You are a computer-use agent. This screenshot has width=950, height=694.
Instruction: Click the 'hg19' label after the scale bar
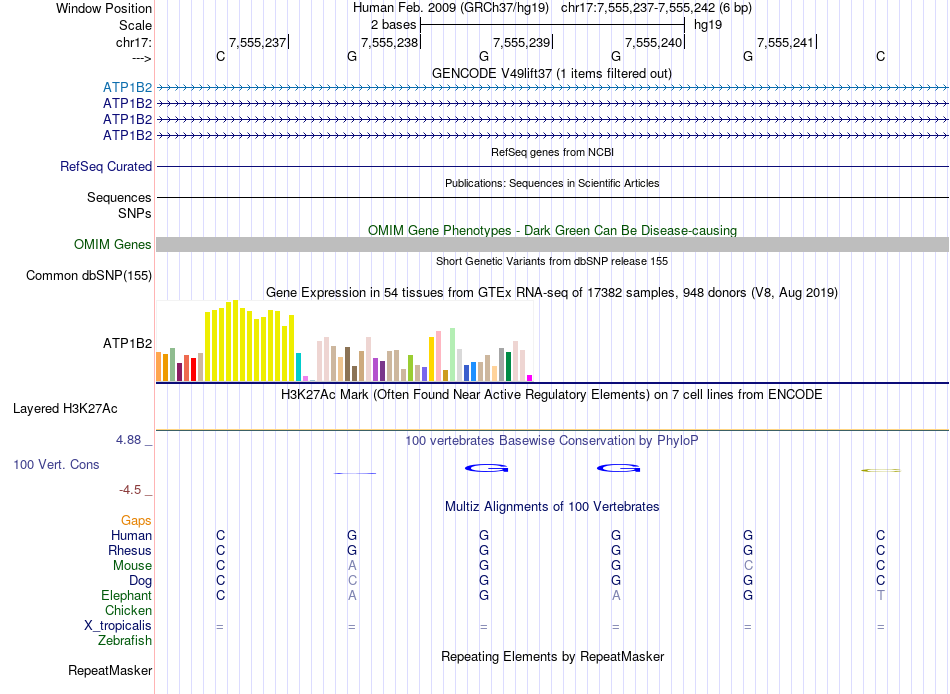[708, 25]
